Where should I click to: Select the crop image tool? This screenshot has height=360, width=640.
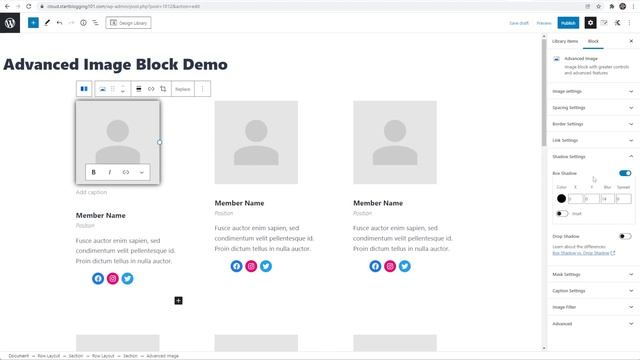pos(163,89)
